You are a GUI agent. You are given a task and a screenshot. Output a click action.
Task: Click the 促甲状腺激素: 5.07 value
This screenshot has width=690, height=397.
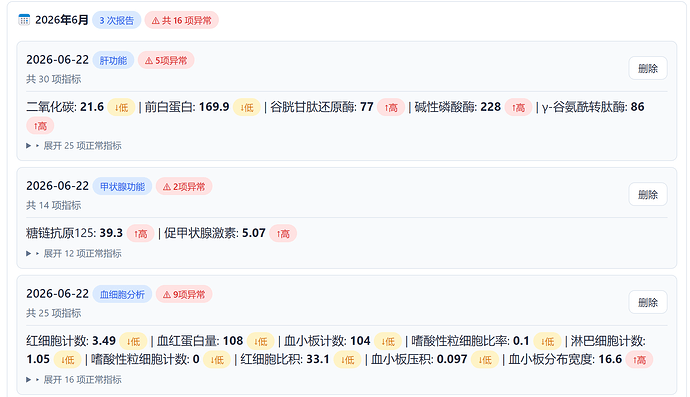pyautogui.click(x=215, y=233)
